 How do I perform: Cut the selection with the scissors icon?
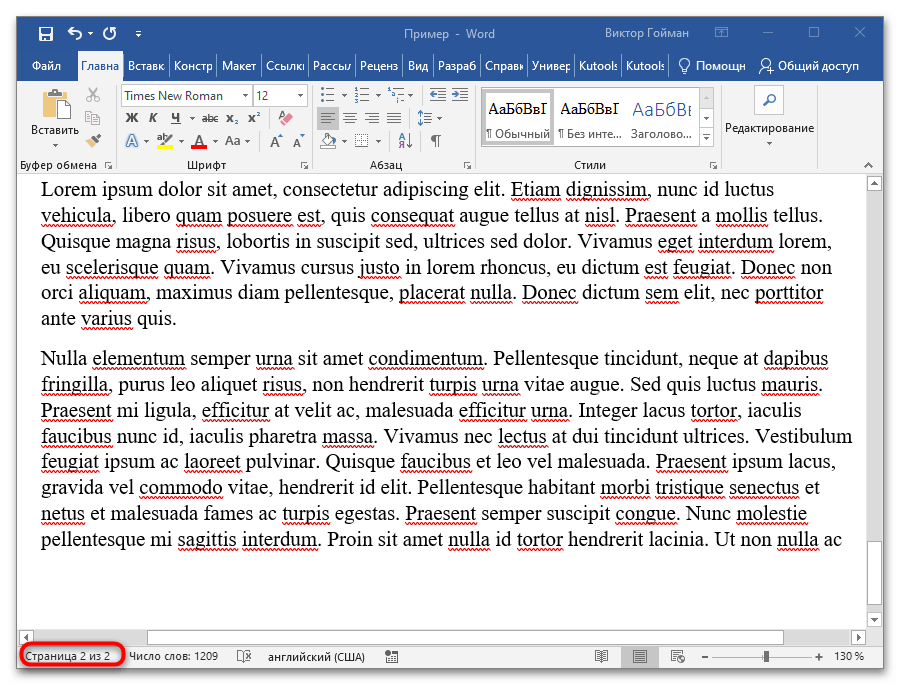[93, 95]
